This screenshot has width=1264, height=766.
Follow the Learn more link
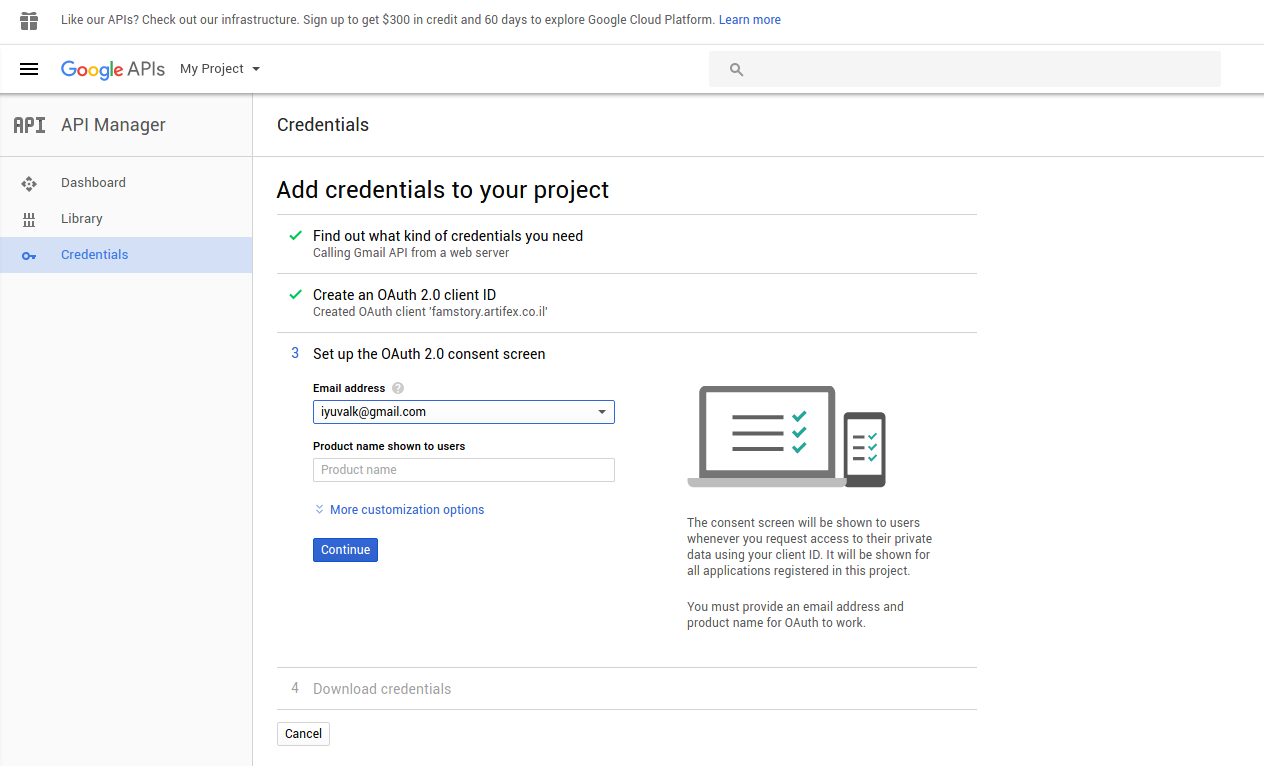tap(749, 20)
